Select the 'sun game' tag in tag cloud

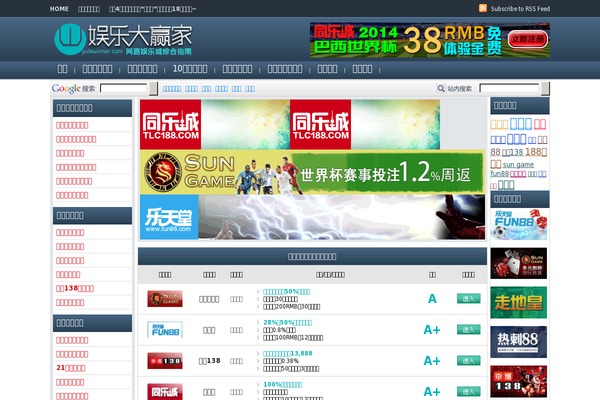[x=518, y=165]
